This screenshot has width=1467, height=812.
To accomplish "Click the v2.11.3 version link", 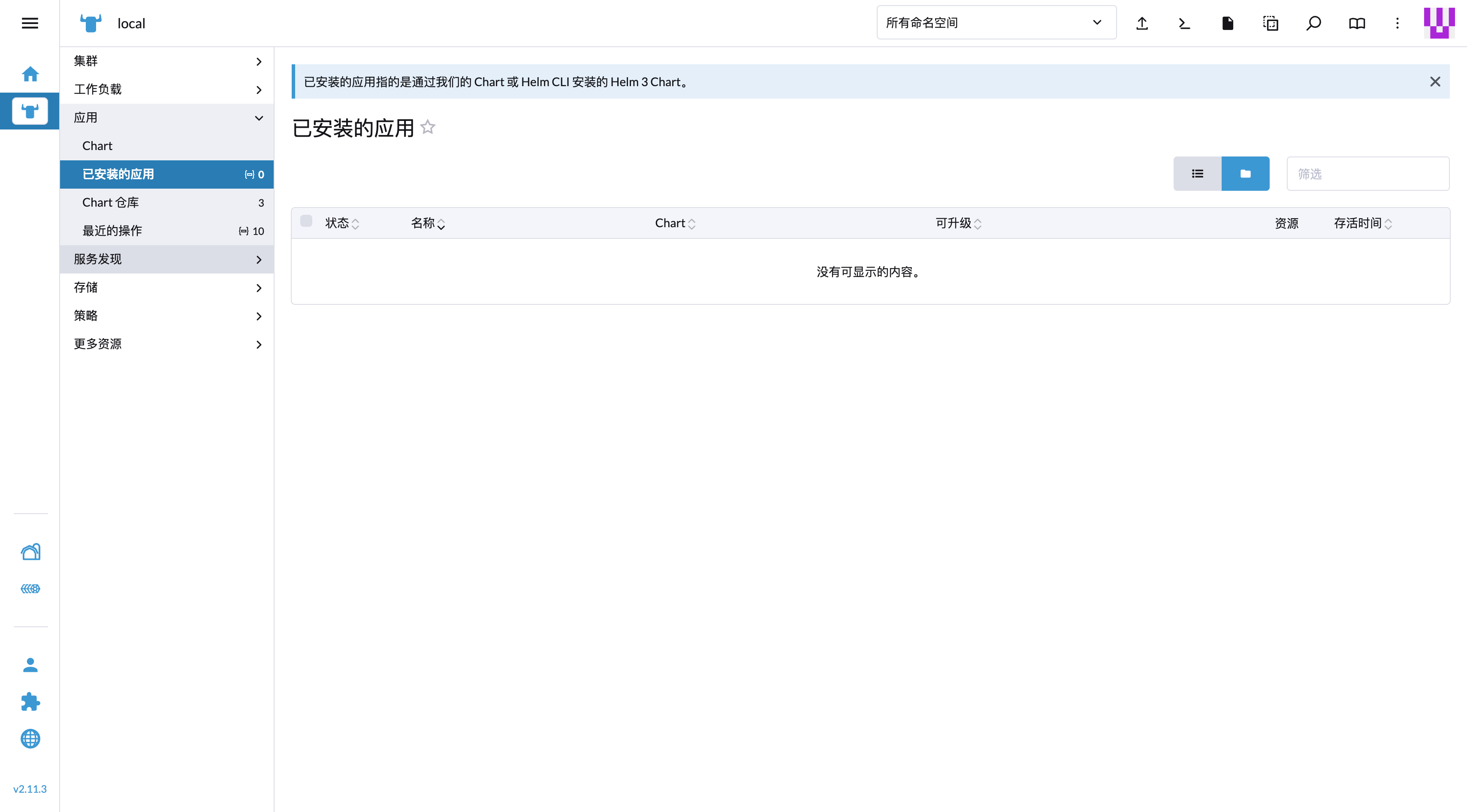I will click(x=30, y=789).
